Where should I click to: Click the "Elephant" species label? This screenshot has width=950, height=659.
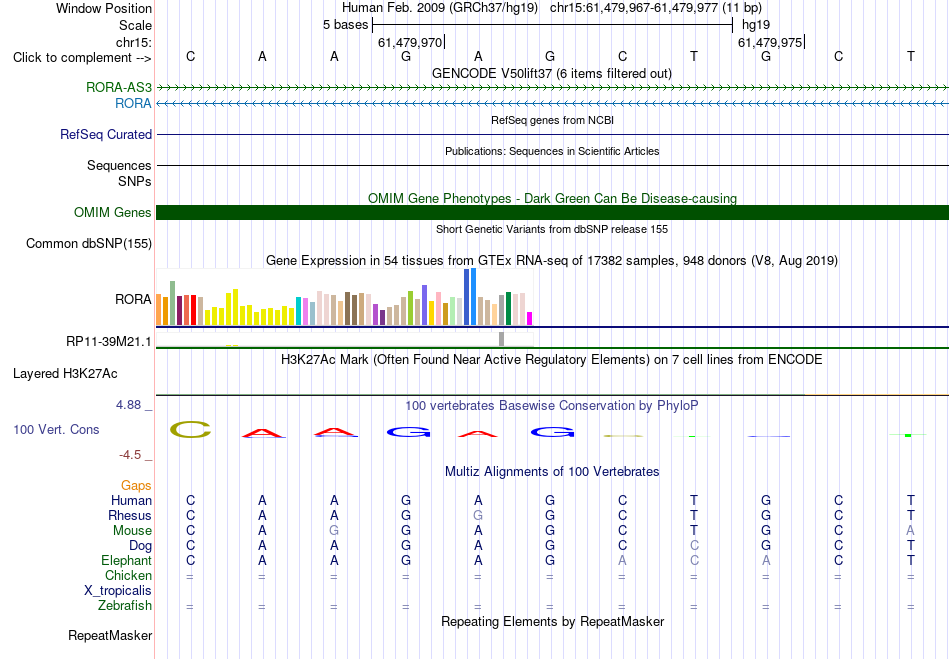click(127, 560)
